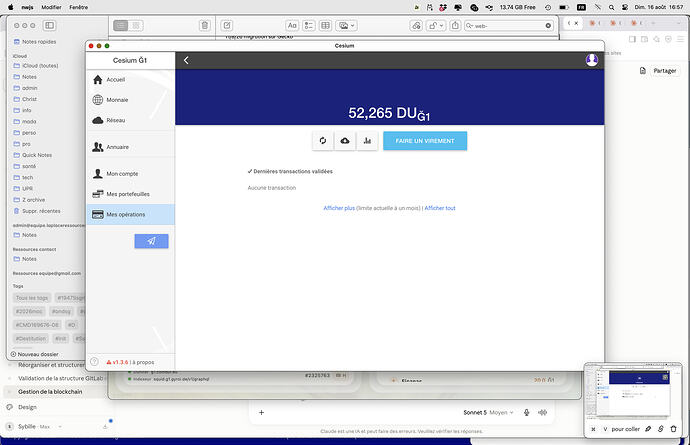Select Notes rapides in the Notes sidebar

click(35, 42)
